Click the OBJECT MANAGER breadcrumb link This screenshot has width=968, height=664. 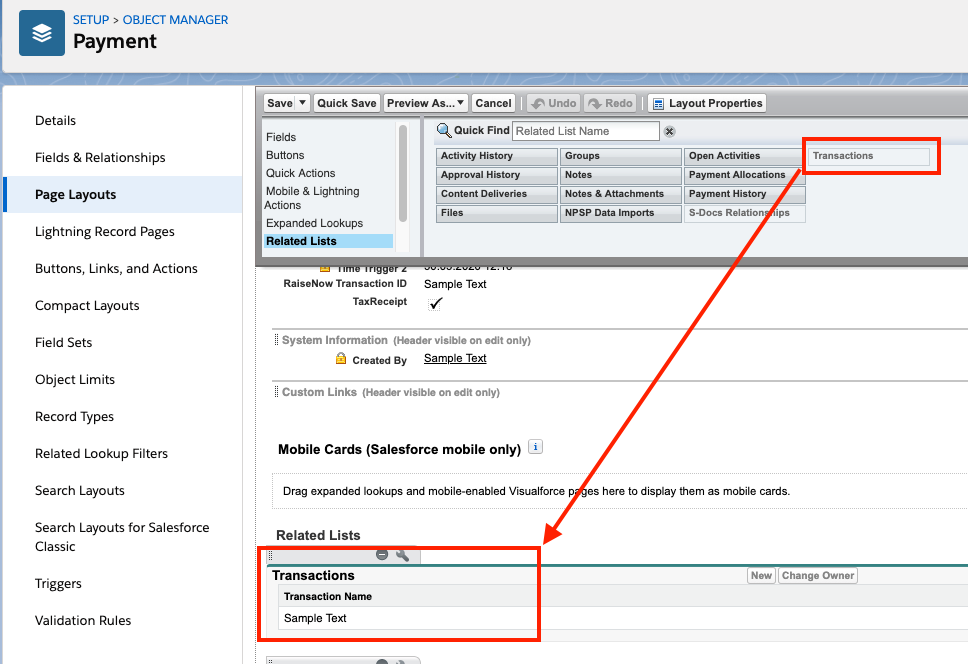click(175, 20)
